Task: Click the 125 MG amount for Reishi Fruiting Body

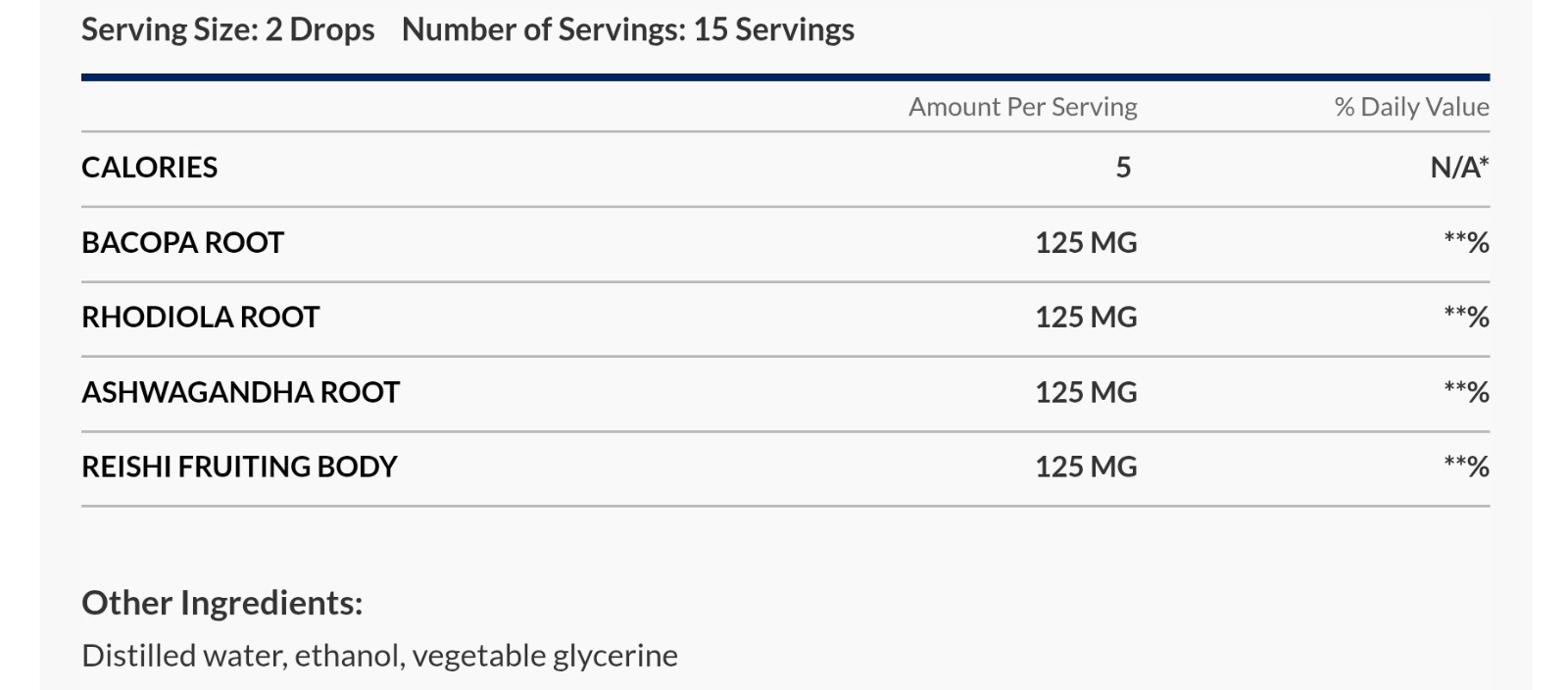Action: click(1086, 467)
